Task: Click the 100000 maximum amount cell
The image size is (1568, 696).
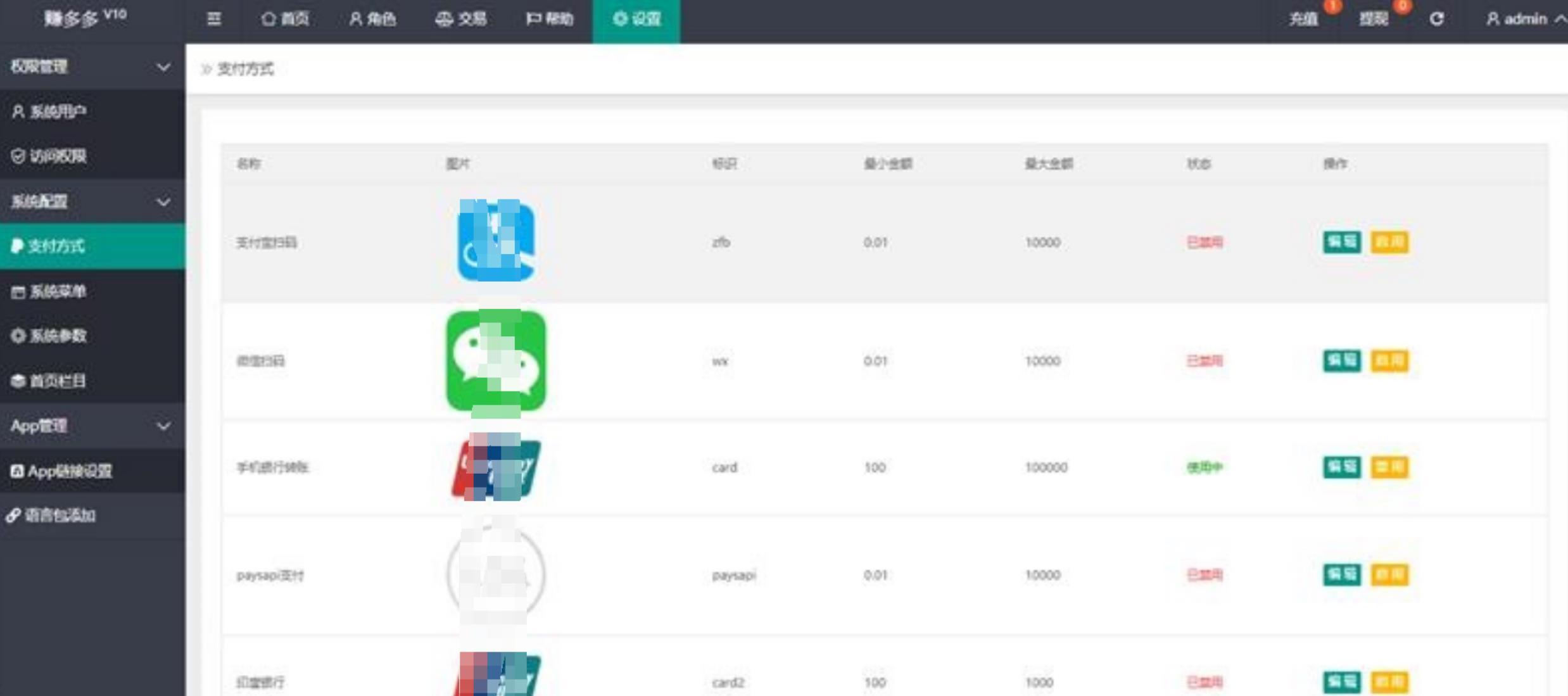Action: [x=1046, y=467]
